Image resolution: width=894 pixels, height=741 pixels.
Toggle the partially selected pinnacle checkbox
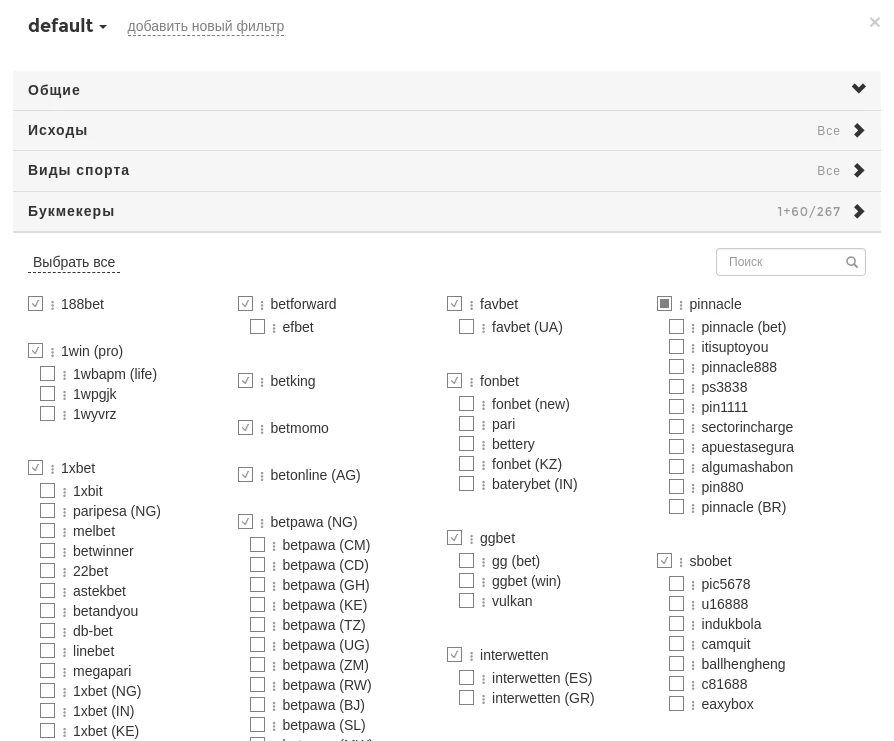tap(664, 304)
